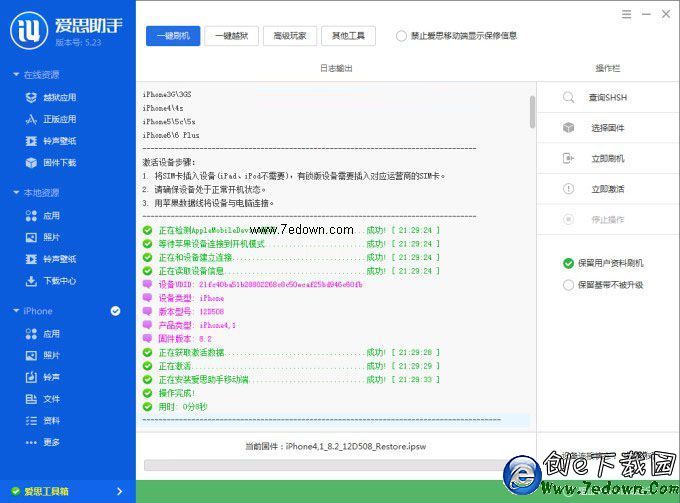680x503 pixels.
Task: Switch to the 一键越狱 tab
Action: point(232,36)
